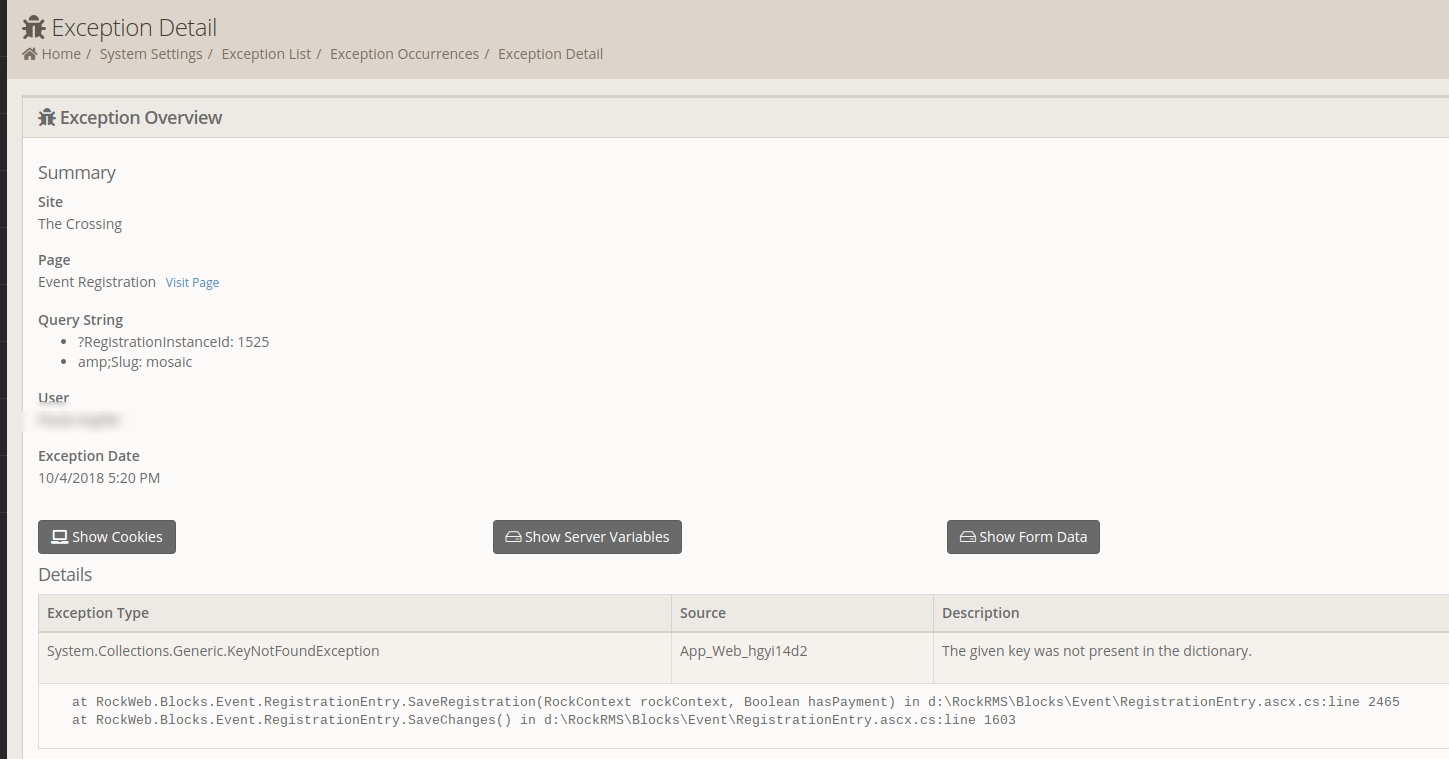The image size is (1449, 759).
Task: Show cookies for this exception
Action: (107, 536)
